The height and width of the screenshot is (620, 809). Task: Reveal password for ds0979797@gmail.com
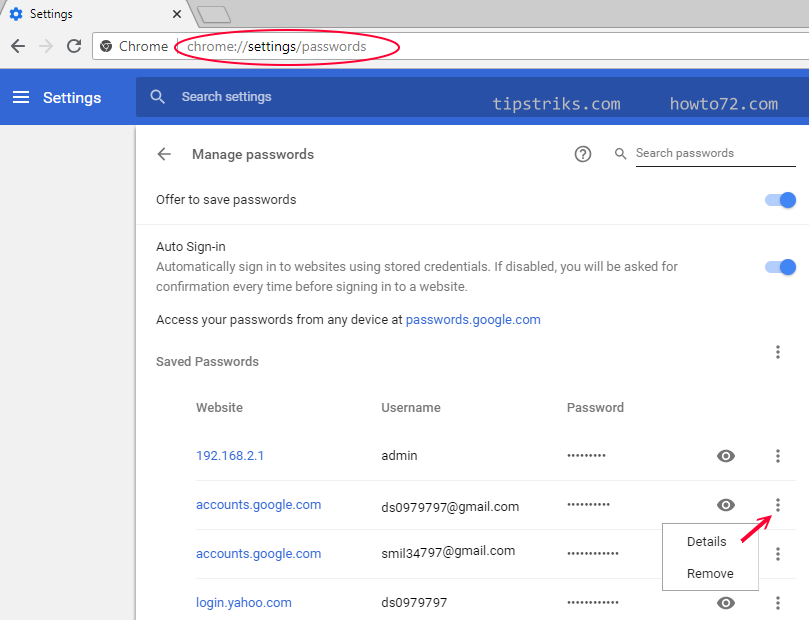point(726,505)
